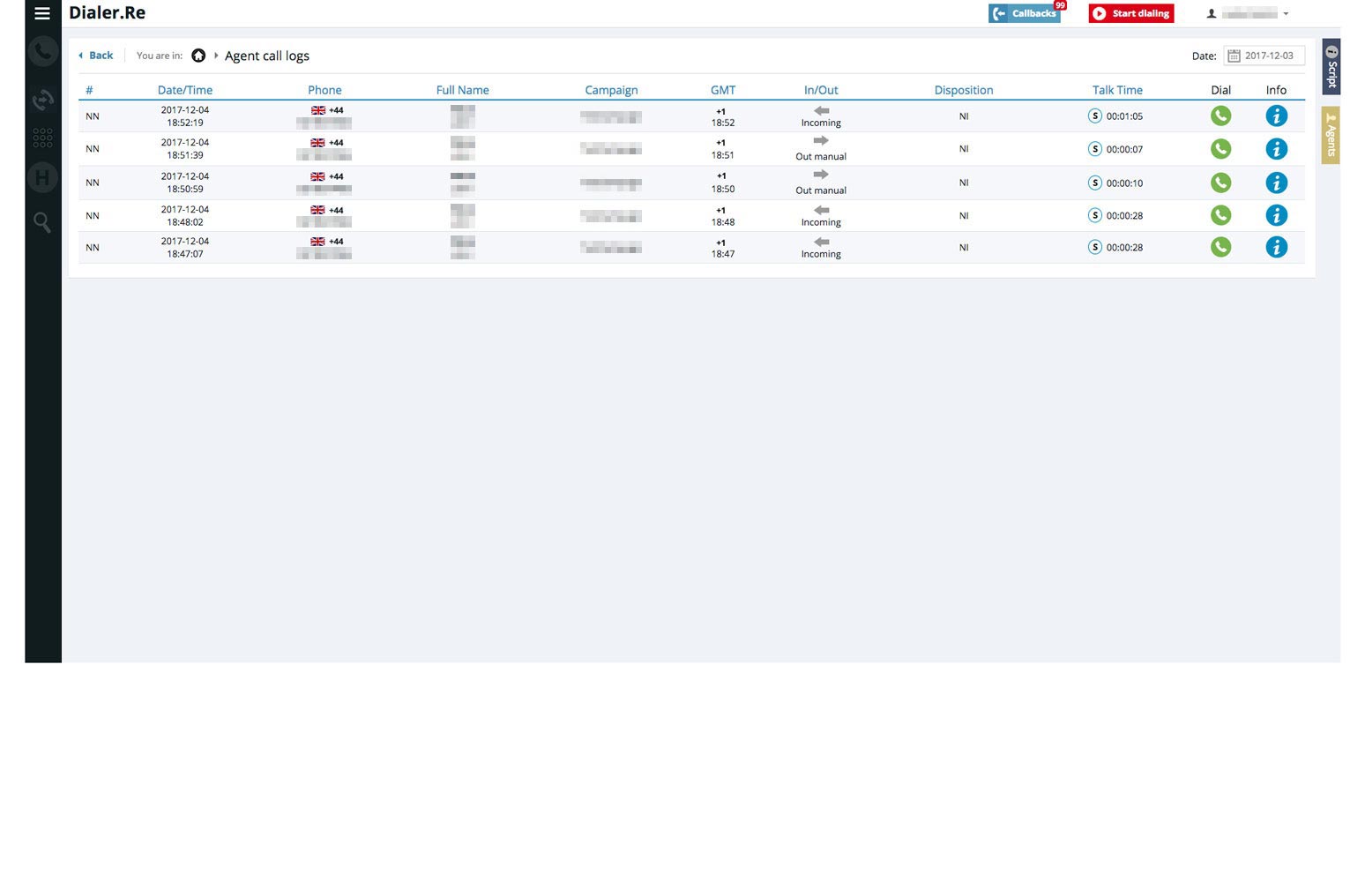Show info for the 18:47:07 call
Image resolution: width=1365 pixels, height=896 pixels.
click(1276, 247)
